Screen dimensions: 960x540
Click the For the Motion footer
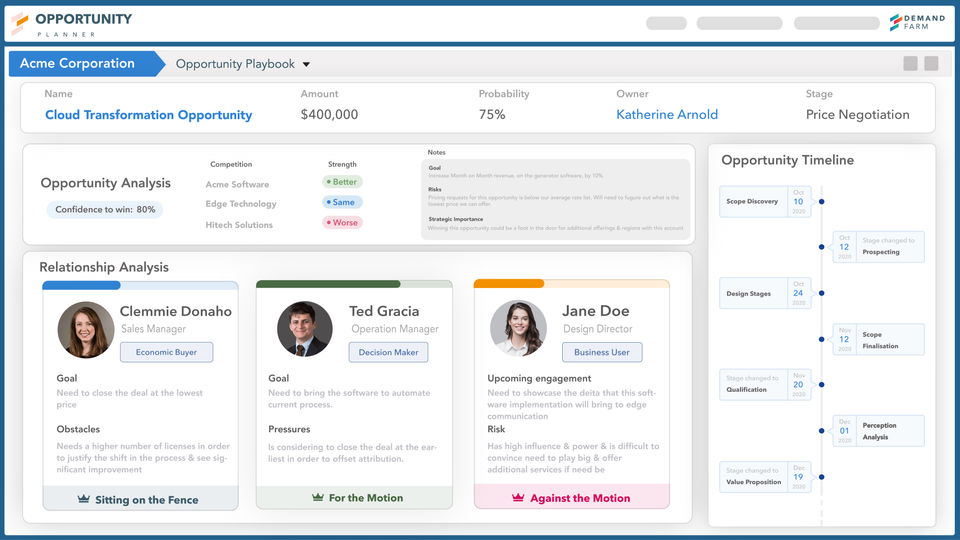click(x=354, y=497)
